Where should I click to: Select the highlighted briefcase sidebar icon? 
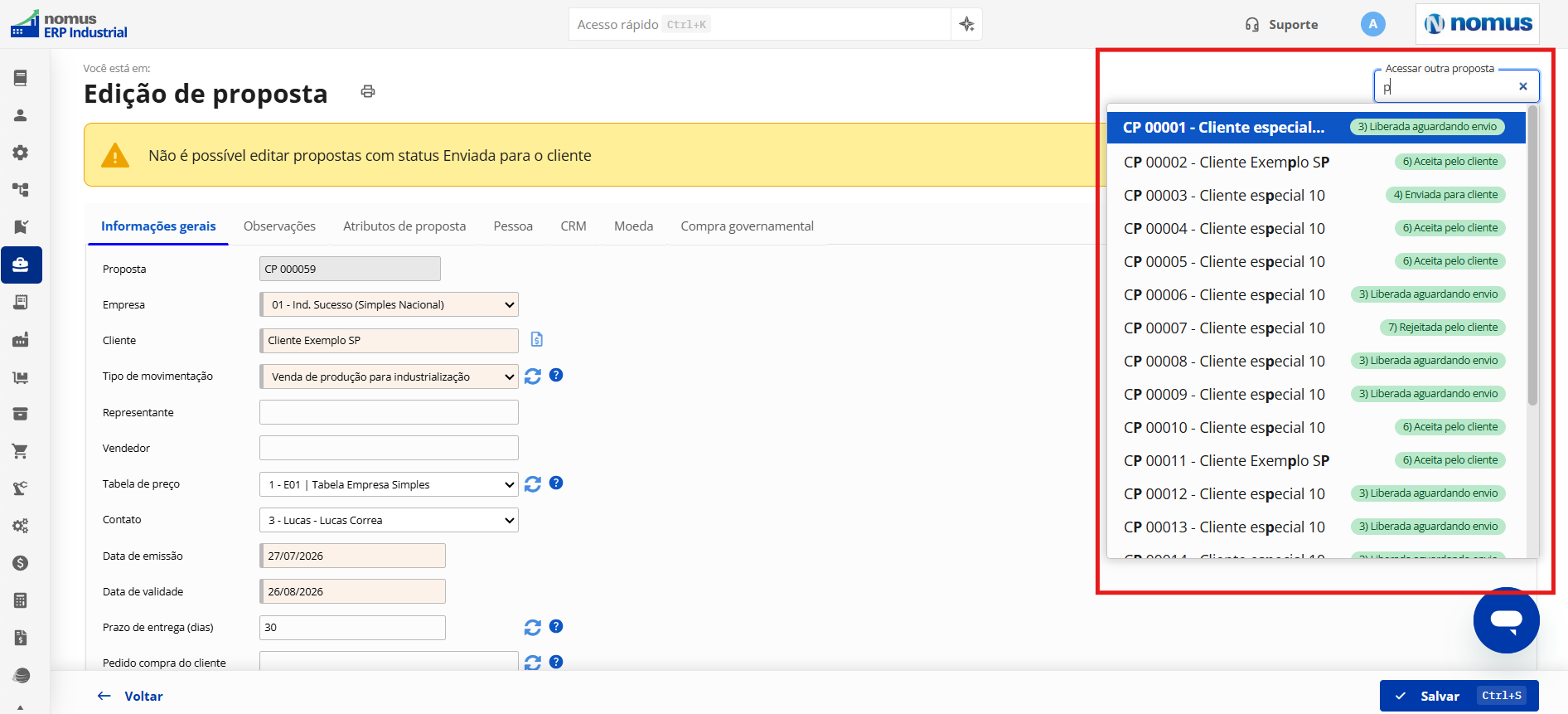coord(21,265)
